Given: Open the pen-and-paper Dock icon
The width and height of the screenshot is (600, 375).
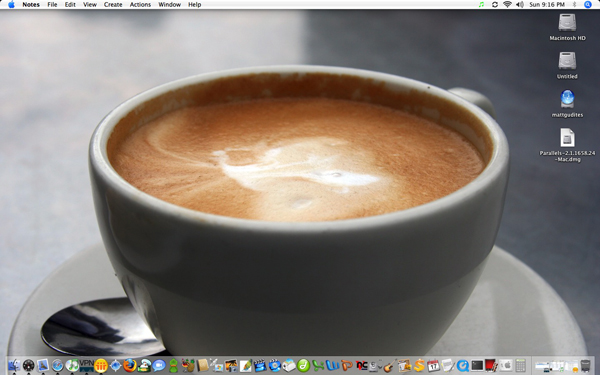Looking at the screenshot, I should [246, 365].
